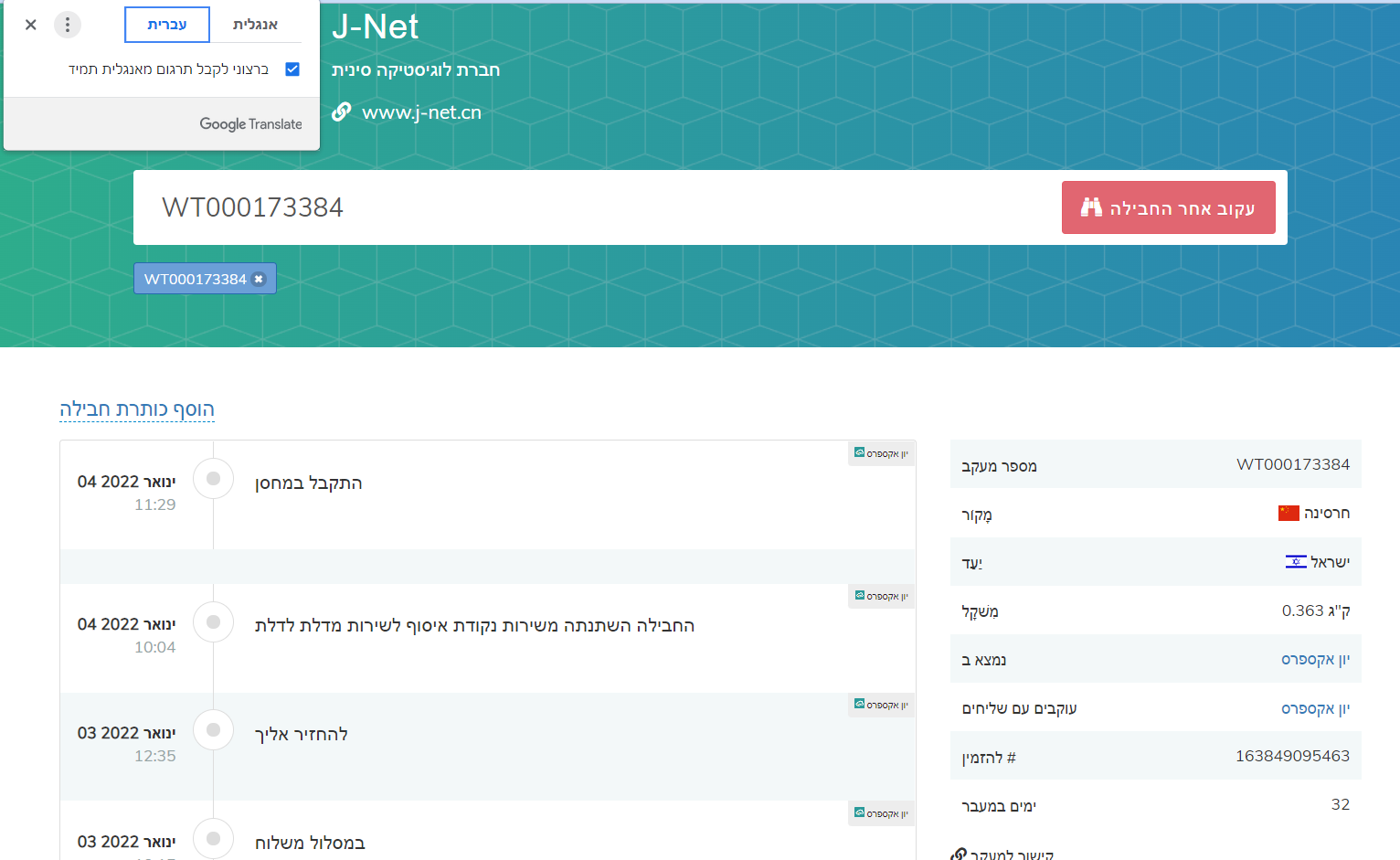The height and width of the screenshot is (860, 1400).
Task: Click the courier badge on the 10:04 event row
Action: [x=881, y=596]
